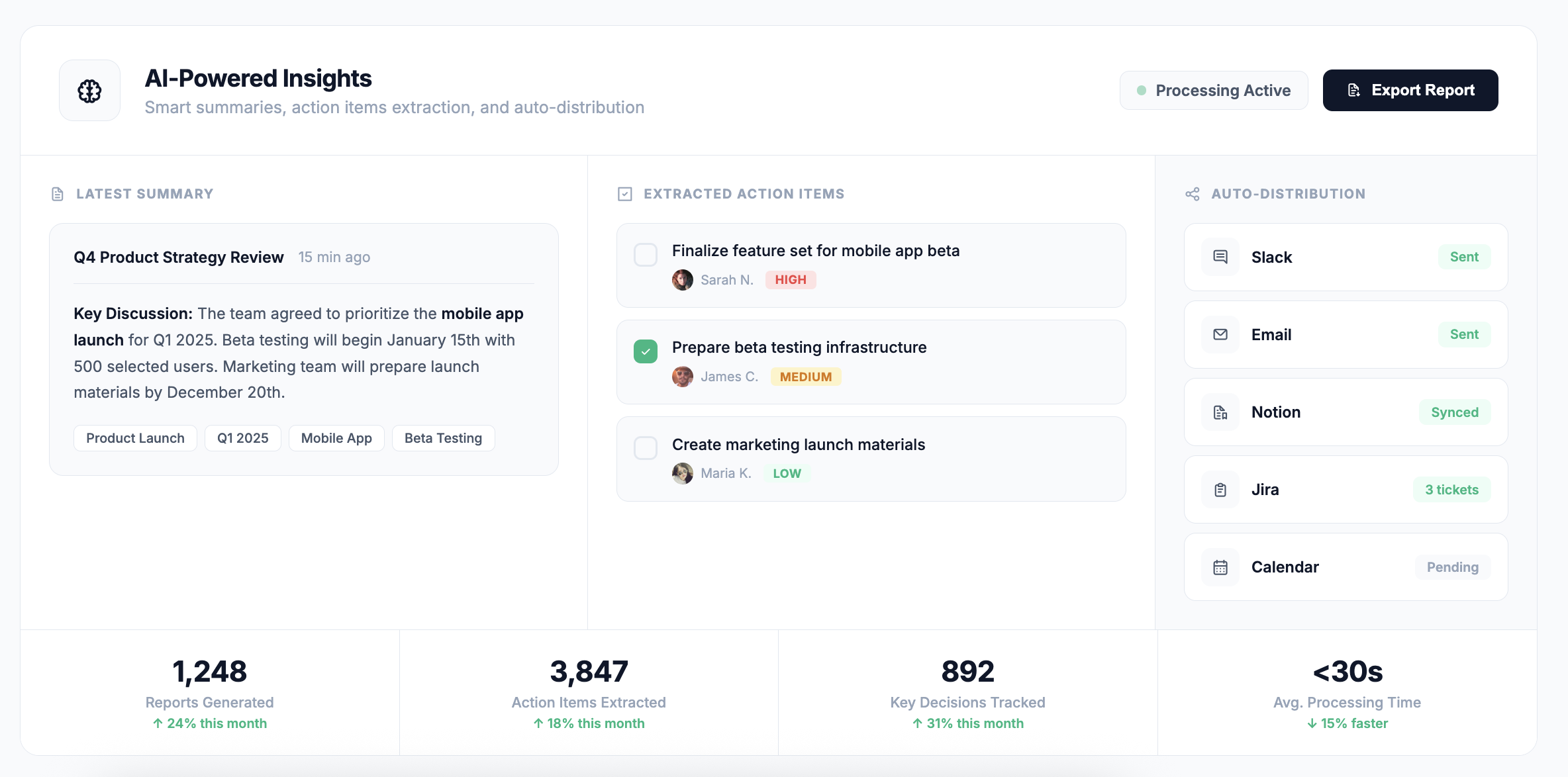
Task: Mark Create marketing launch materials as done
Action: point(645,448)
